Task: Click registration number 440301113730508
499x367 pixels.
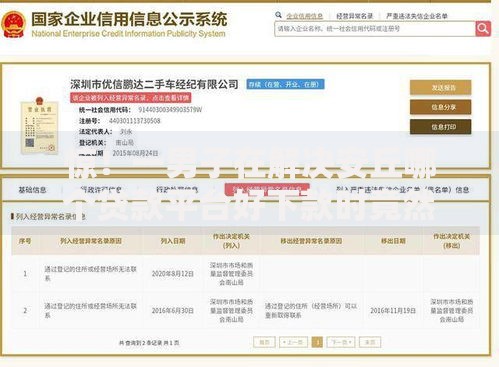Action: pos(135,121)
